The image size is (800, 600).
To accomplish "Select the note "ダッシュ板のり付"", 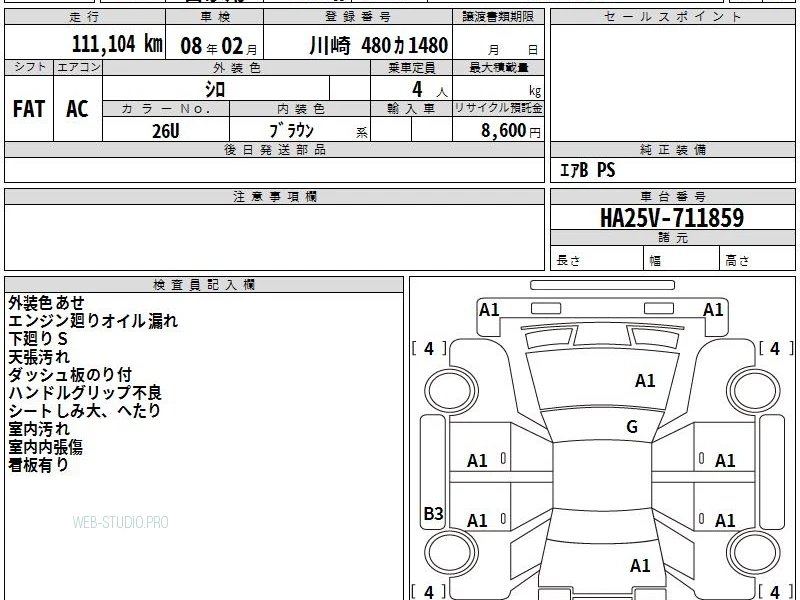I will tap(70, 374).
